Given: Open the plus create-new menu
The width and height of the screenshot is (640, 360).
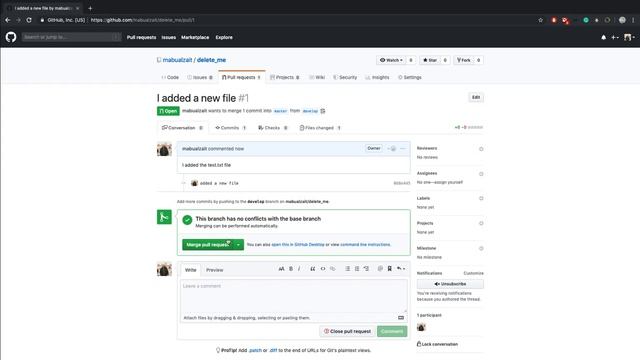Looking at the screenshot, I should pos(615,37).
